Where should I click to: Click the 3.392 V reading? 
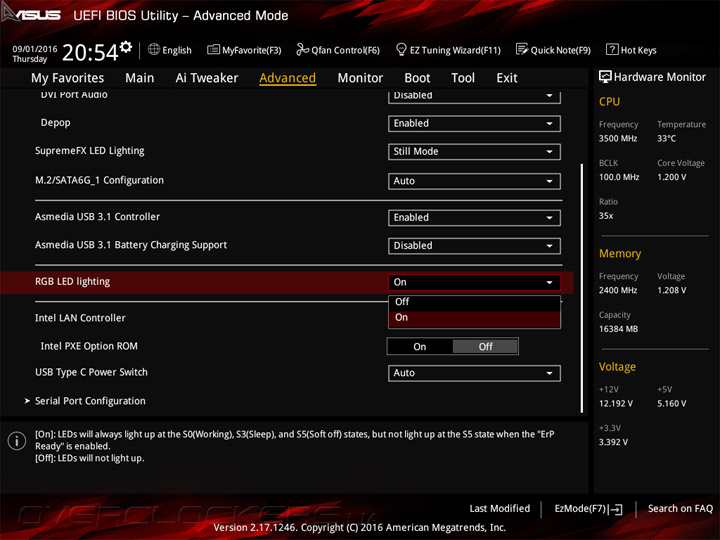[x=613, y=442]
